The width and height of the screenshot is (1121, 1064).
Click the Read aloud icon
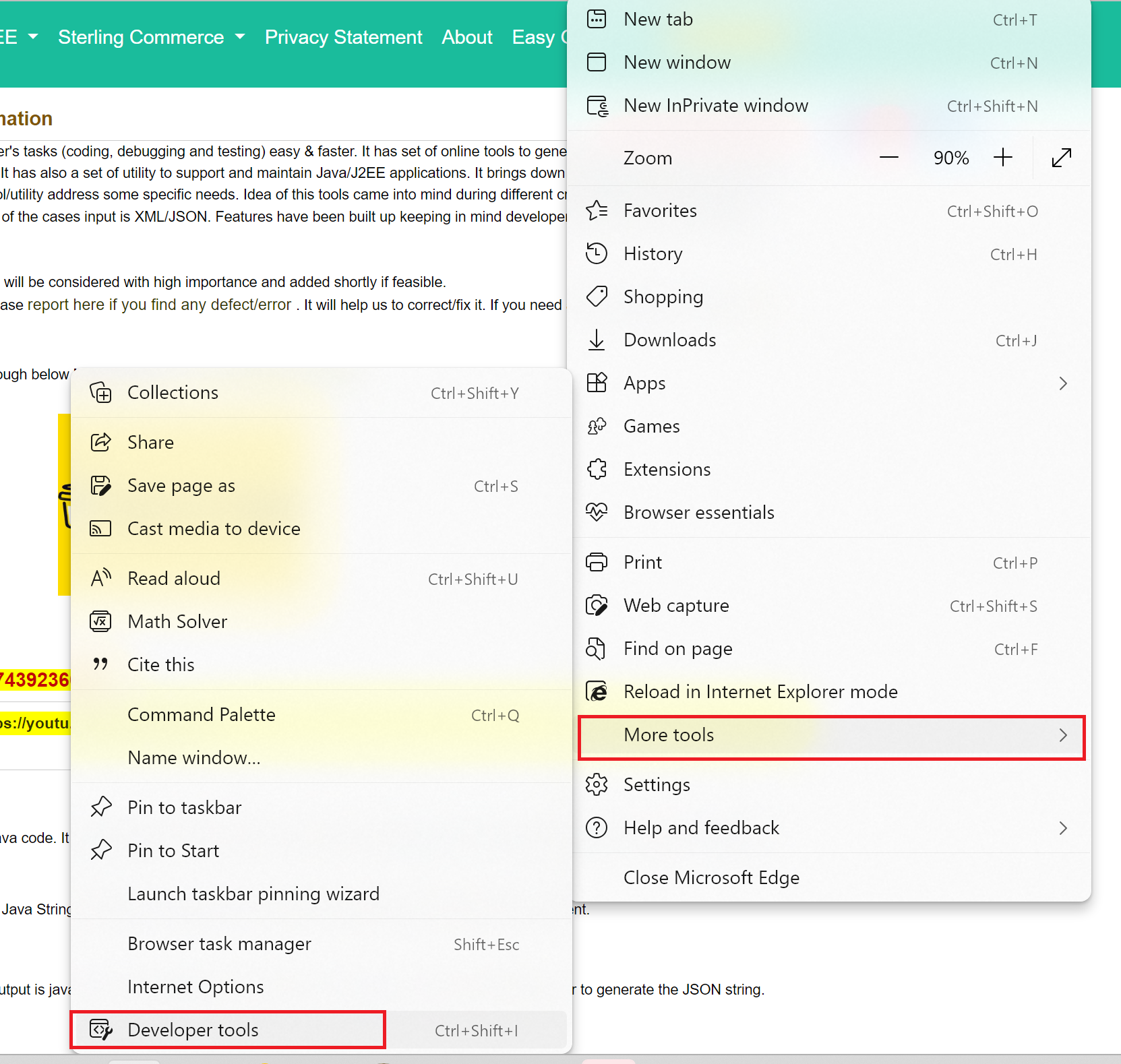(x=100, y=577)
